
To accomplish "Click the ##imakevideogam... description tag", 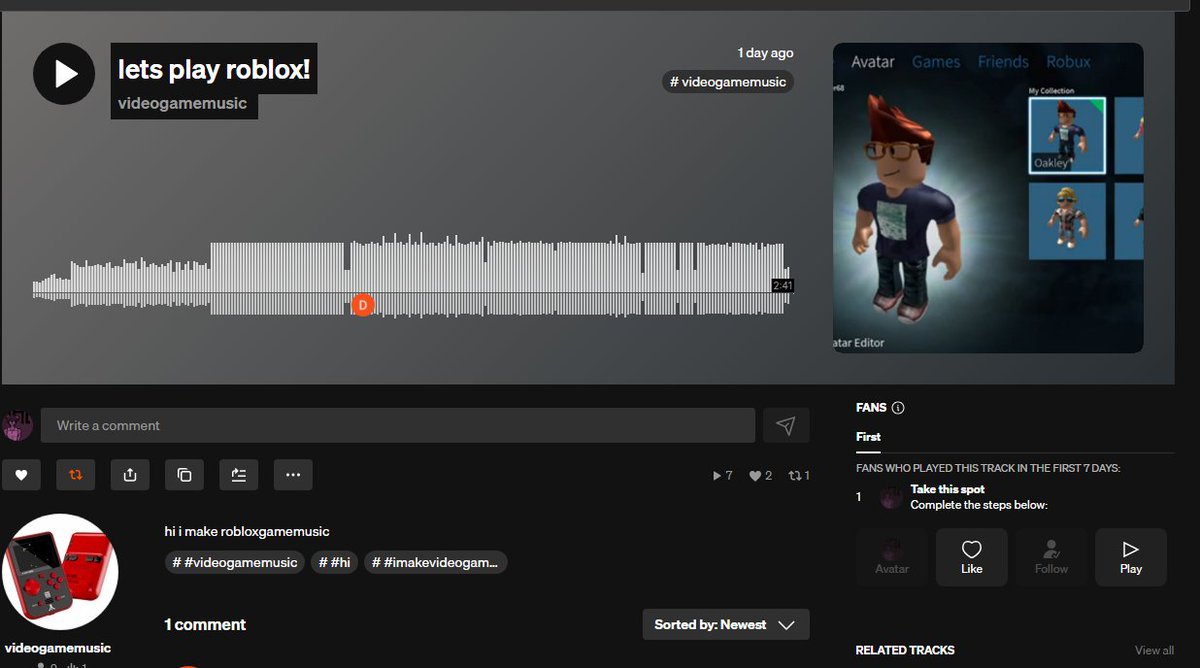I will (x=435, y=563).
